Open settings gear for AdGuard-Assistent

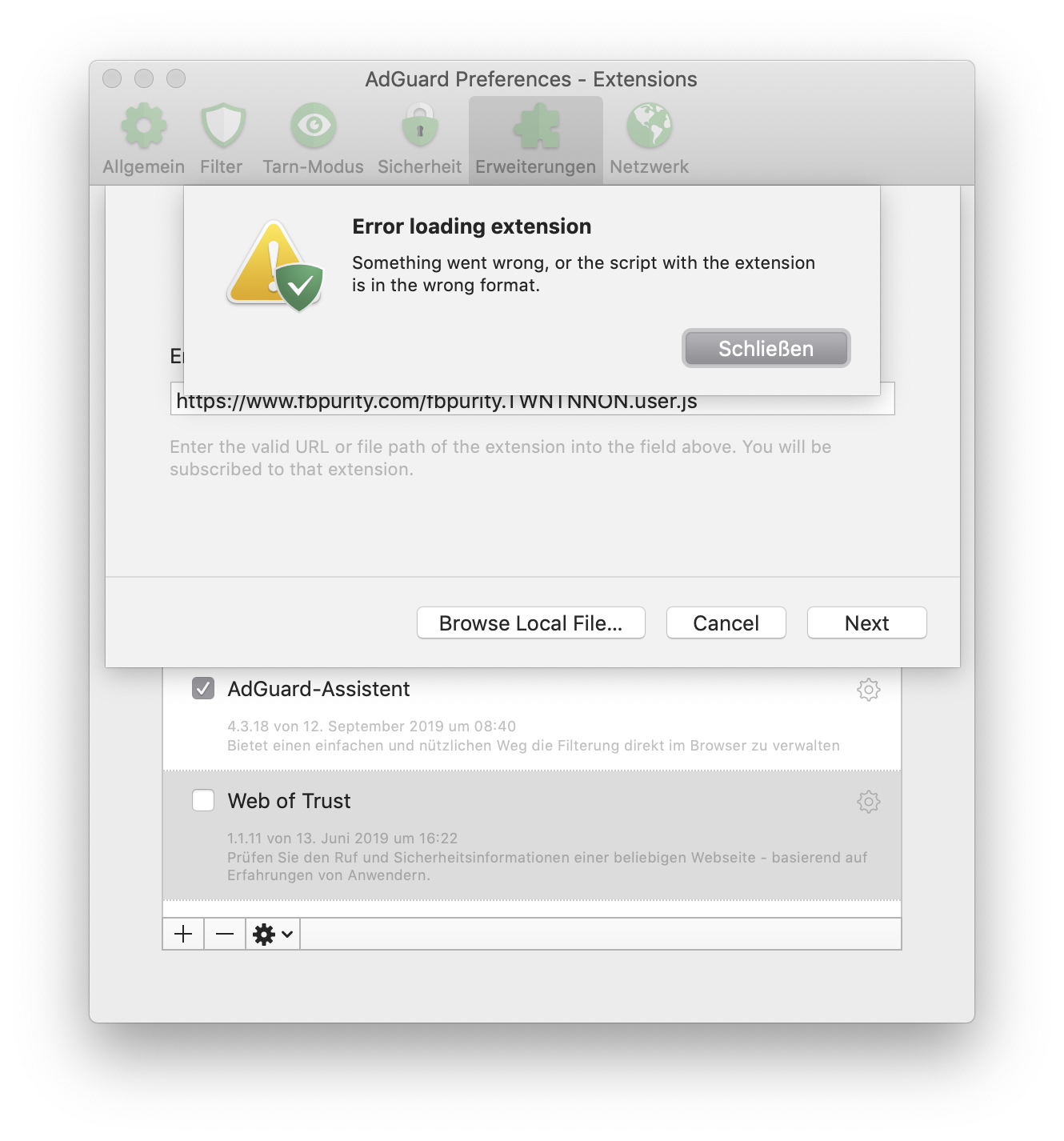point(868,690)
